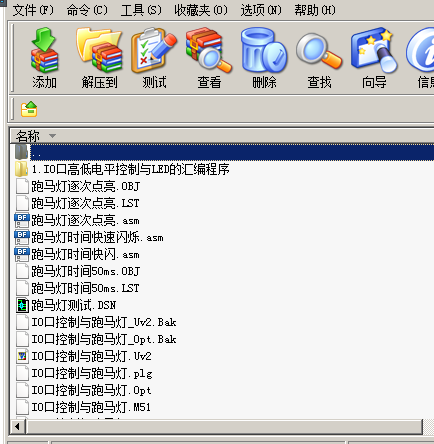Run the 测试 (Test) archive tool

[154, 58]
